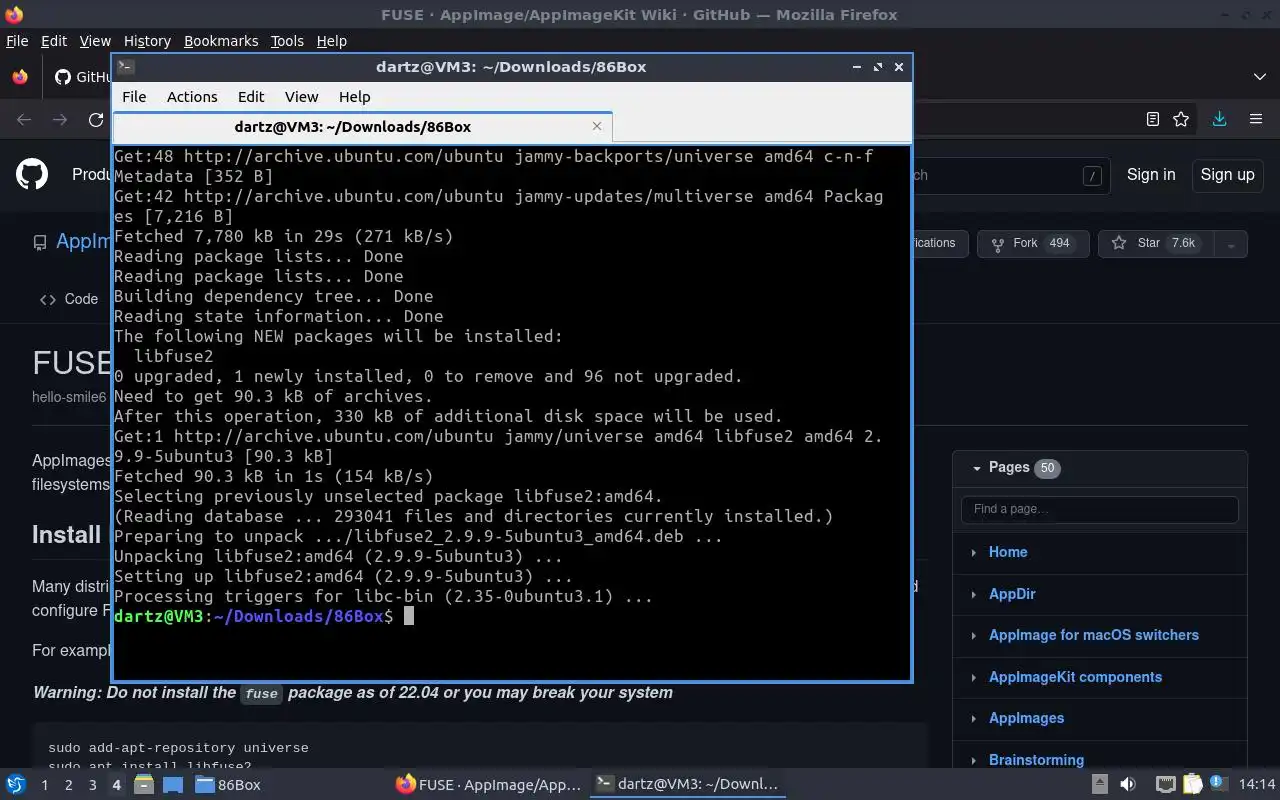1280x800 pixels.
Task: Go back in Firefox
Action: (24, 120)
